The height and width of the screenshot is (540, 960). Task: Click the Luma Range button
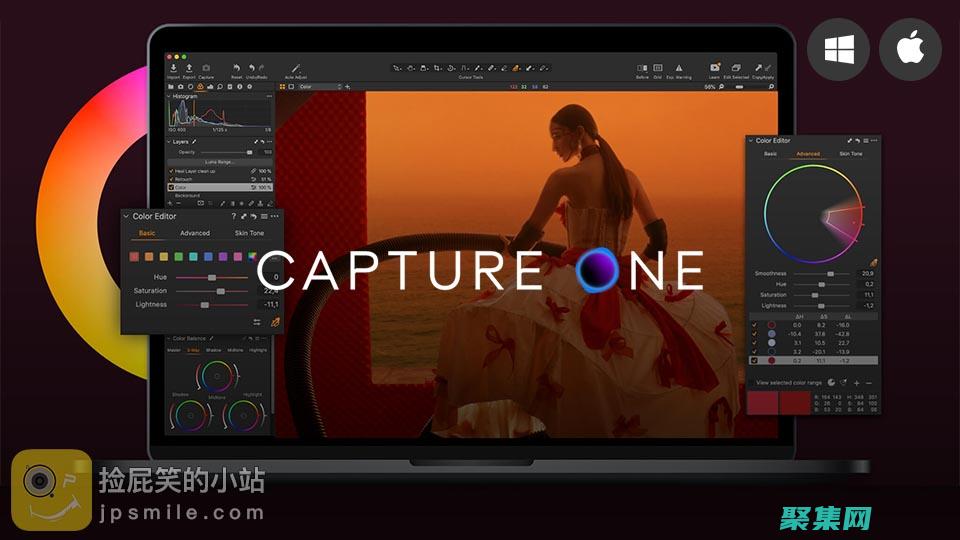click(x=218, y=161)
